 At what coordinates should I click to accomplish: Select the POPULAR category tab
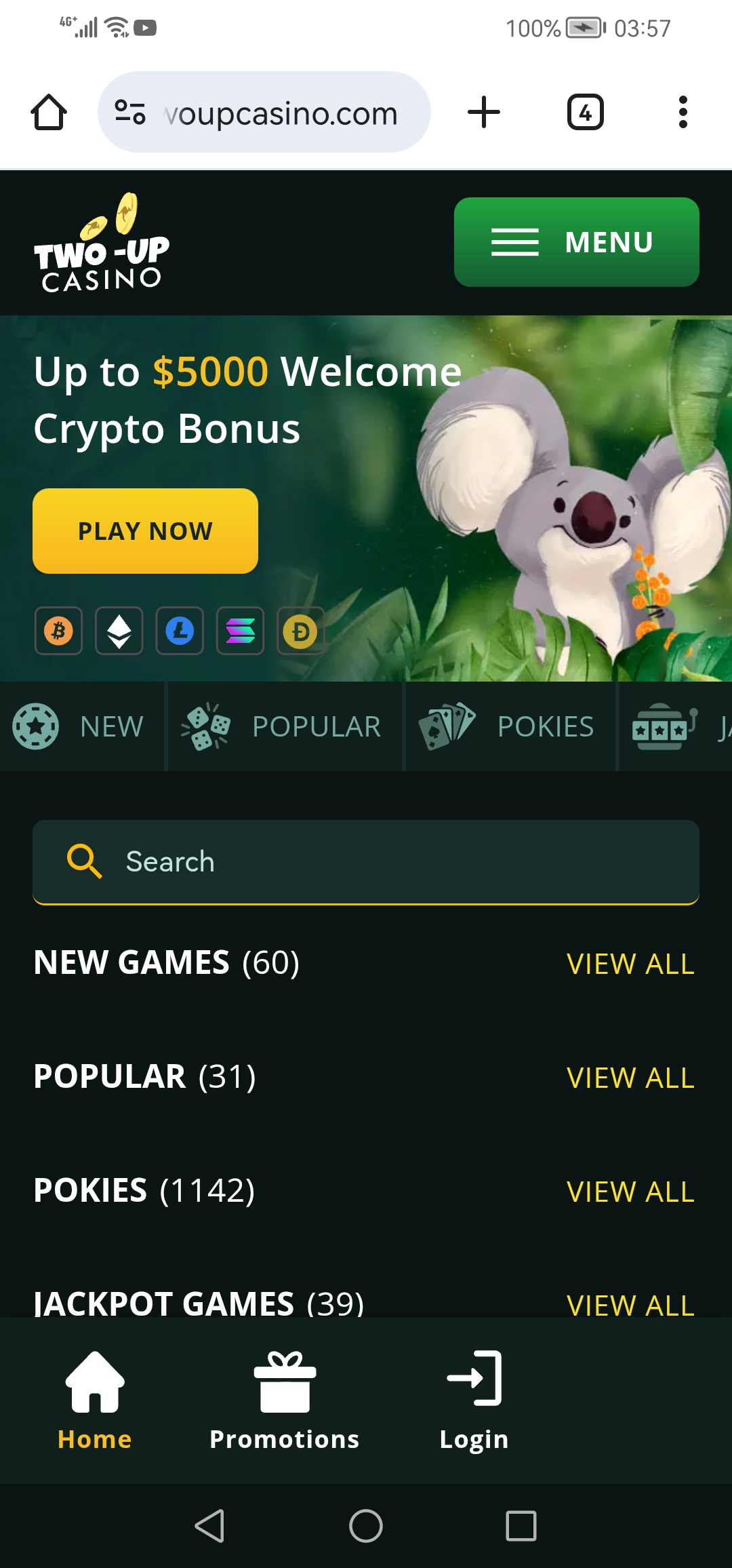[x=285, y=726]
